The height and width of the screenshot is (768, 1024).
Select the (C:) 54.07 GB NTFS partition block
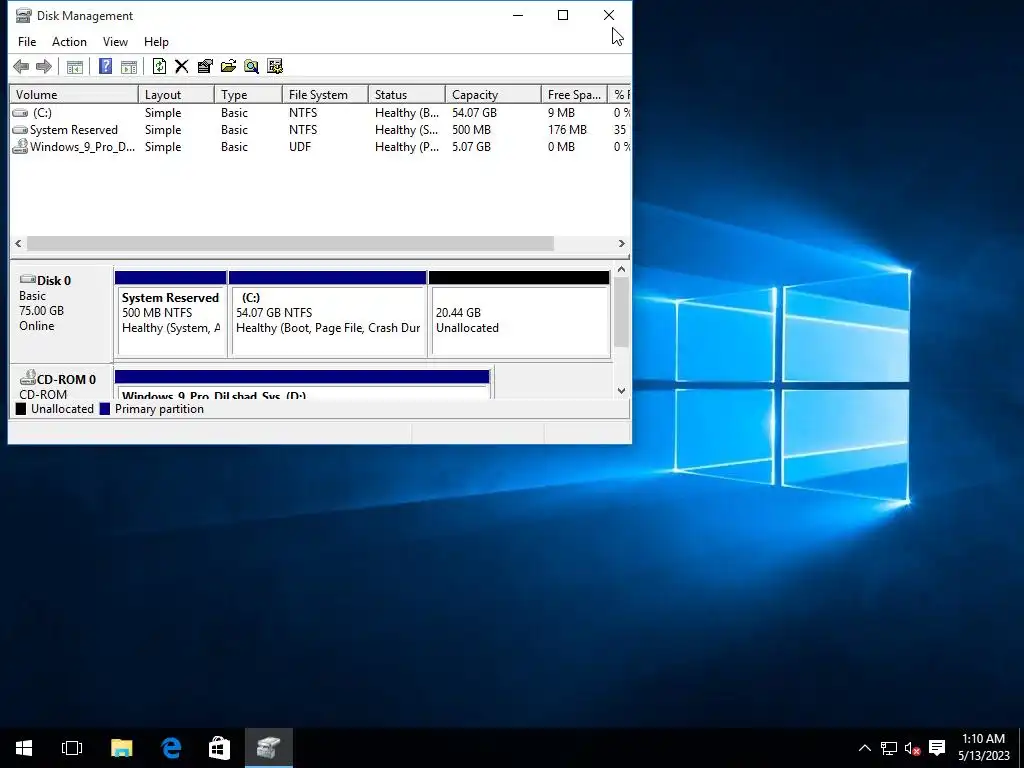[328, 314]
